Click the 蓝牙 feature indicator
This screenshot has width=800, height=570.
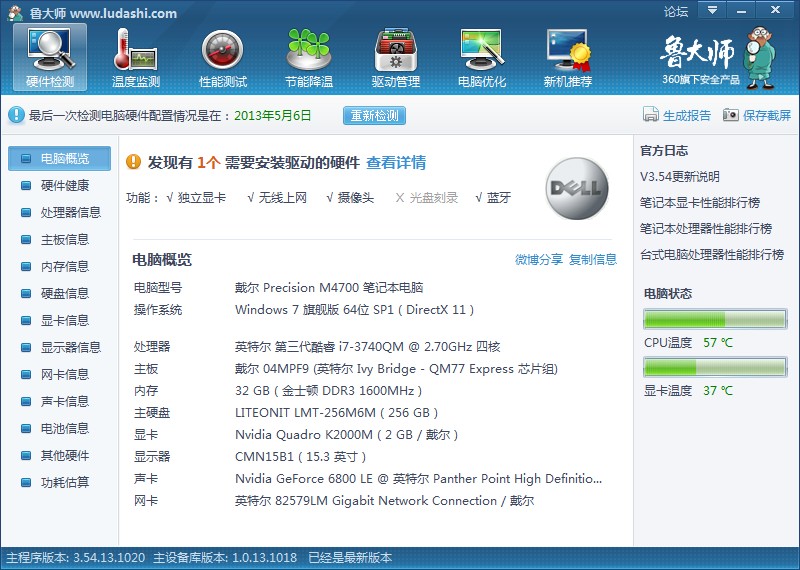tap(493, 198)
